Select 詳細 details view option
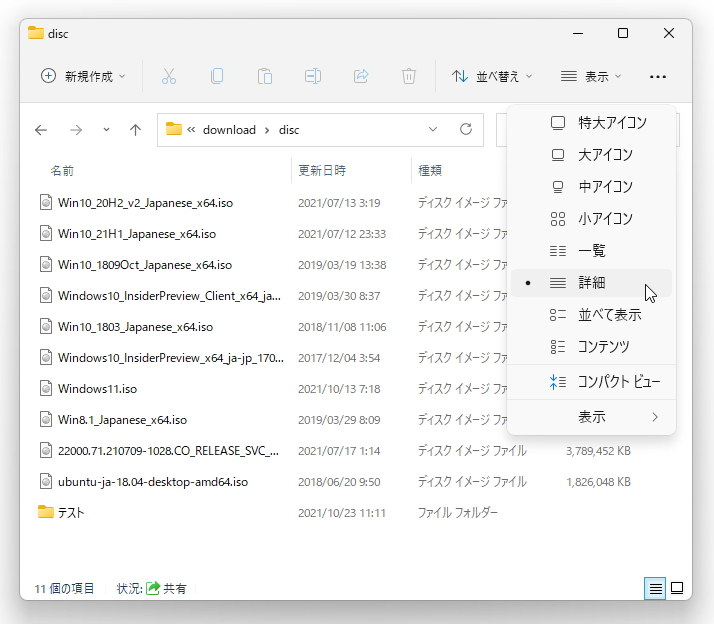The width and height of the screenshot is (714, 624). (x=592, y=283)
